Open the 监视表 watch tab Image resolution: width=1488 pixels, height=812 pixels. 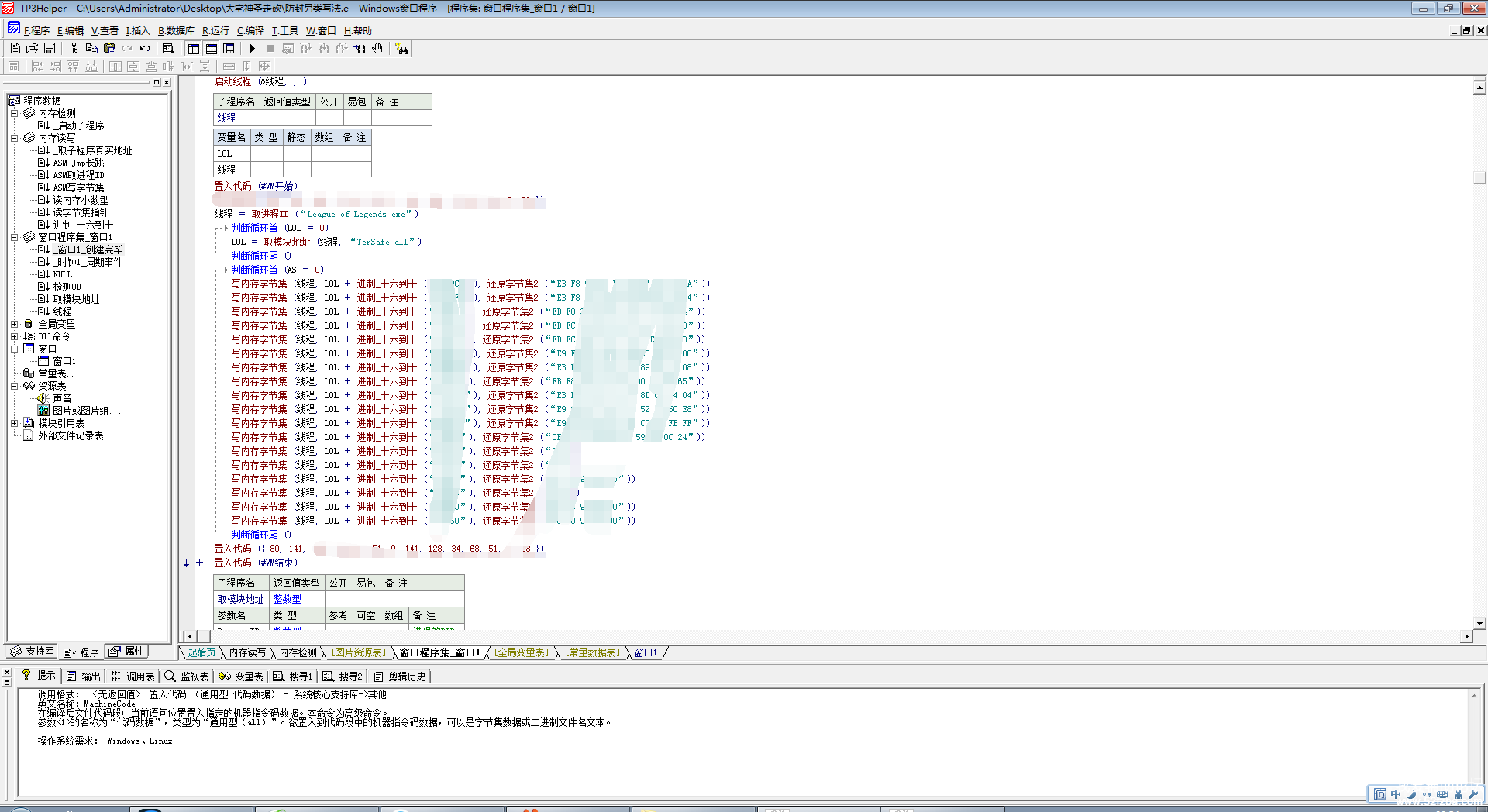187,676
